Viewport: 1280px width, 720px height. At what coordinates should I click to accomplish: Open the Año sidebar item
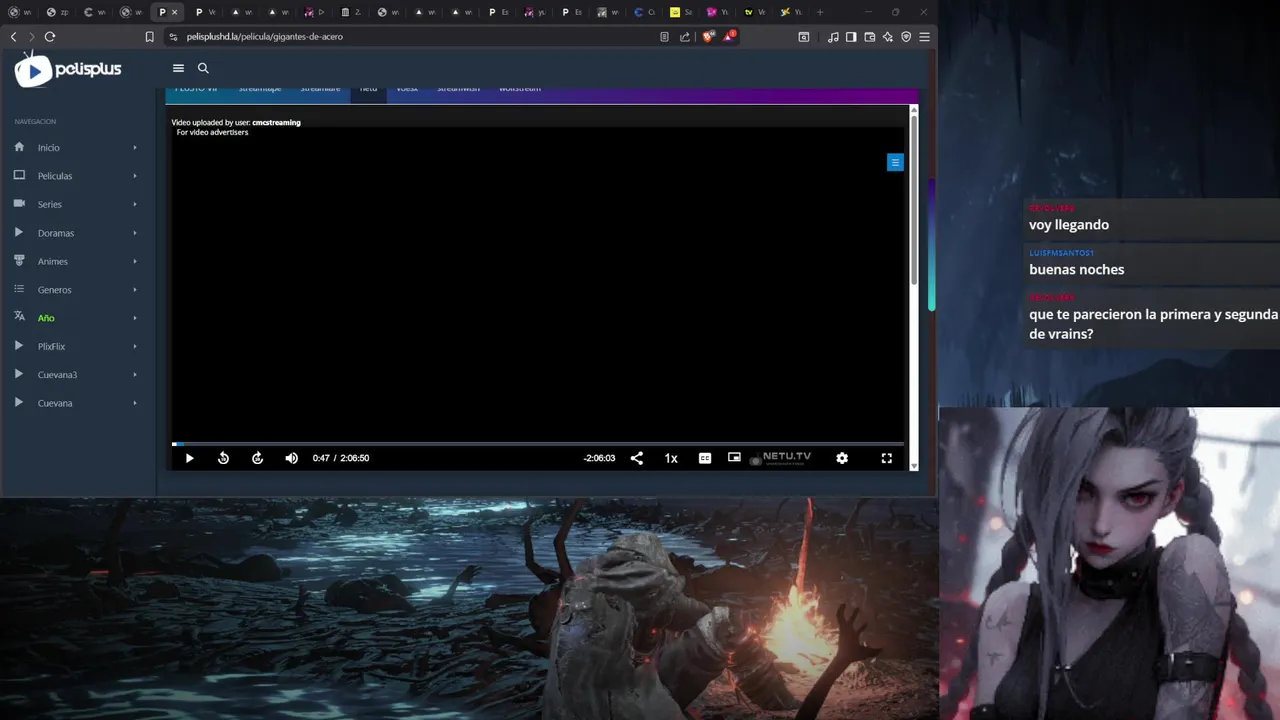pyautogui.click(x=46, y=318)
